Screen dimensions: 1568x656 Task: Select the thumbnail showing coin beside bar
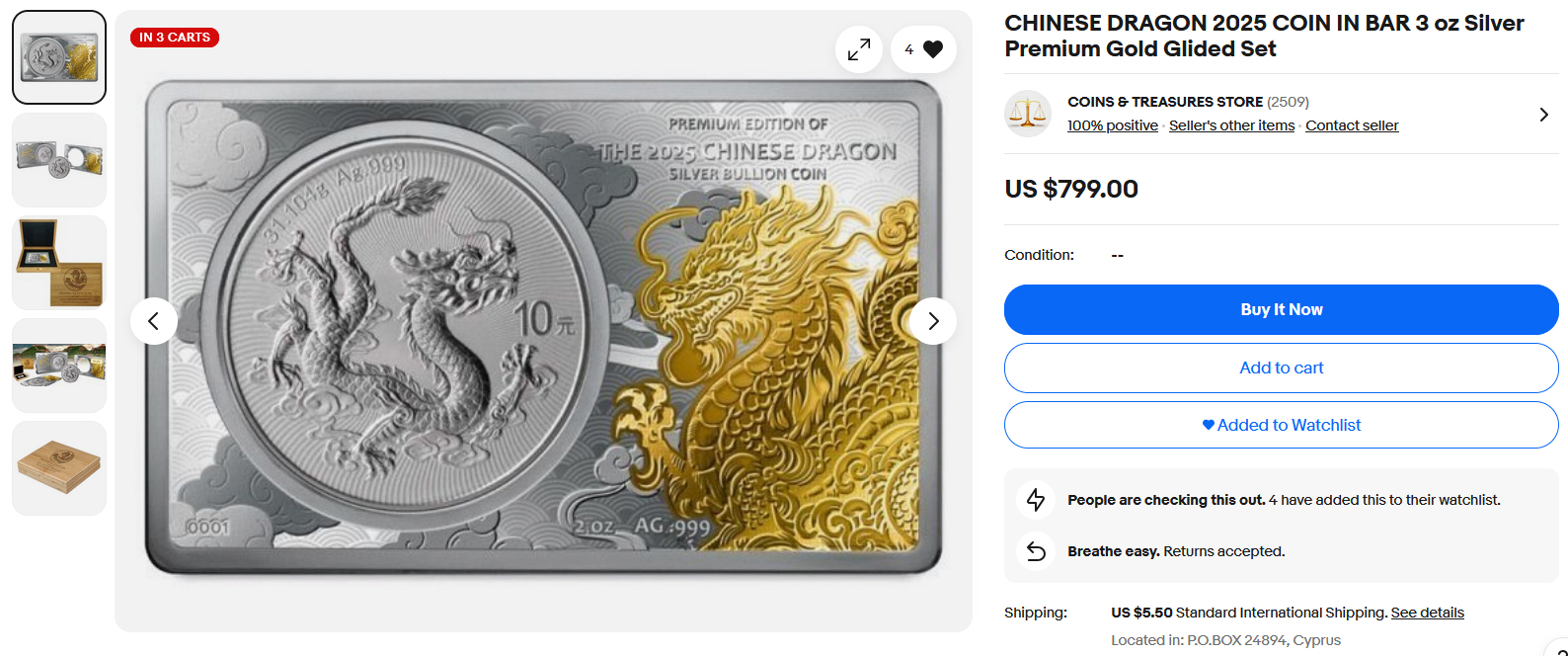coord(59,160)
